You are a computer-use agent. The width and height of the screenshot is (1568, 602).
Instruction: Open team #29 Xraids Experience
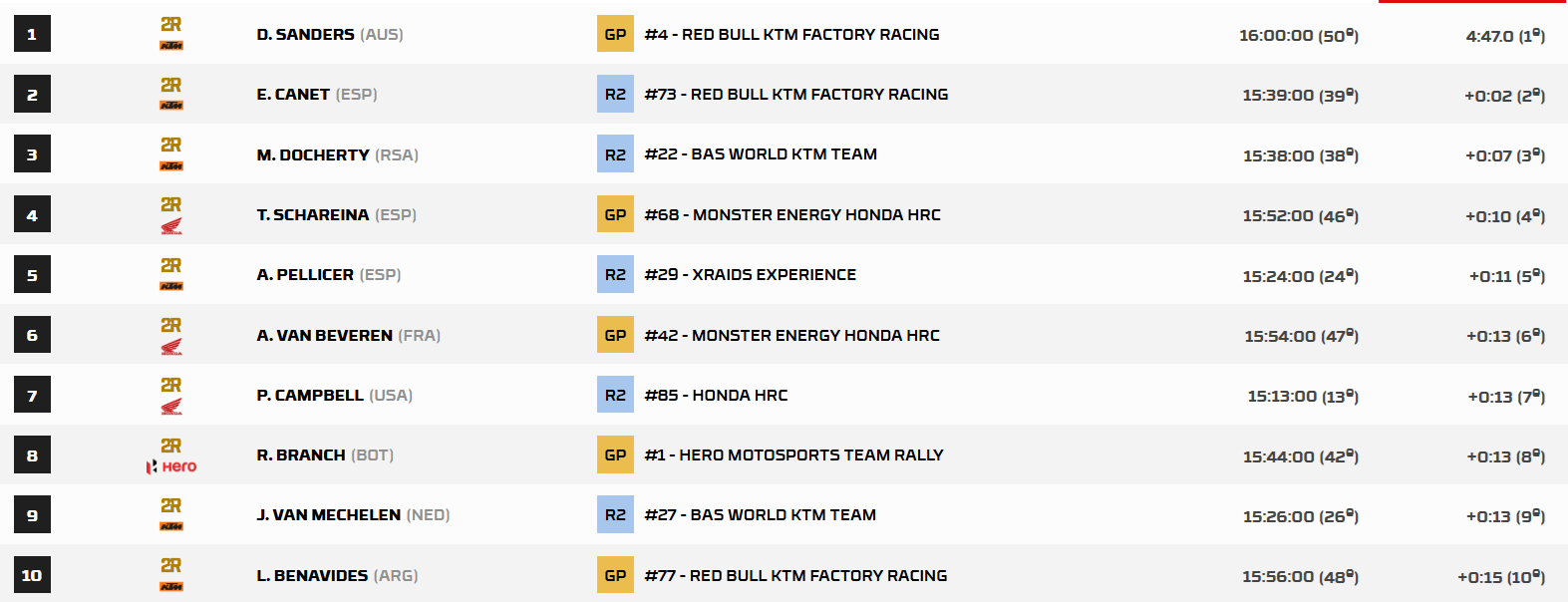coord(750,274)
